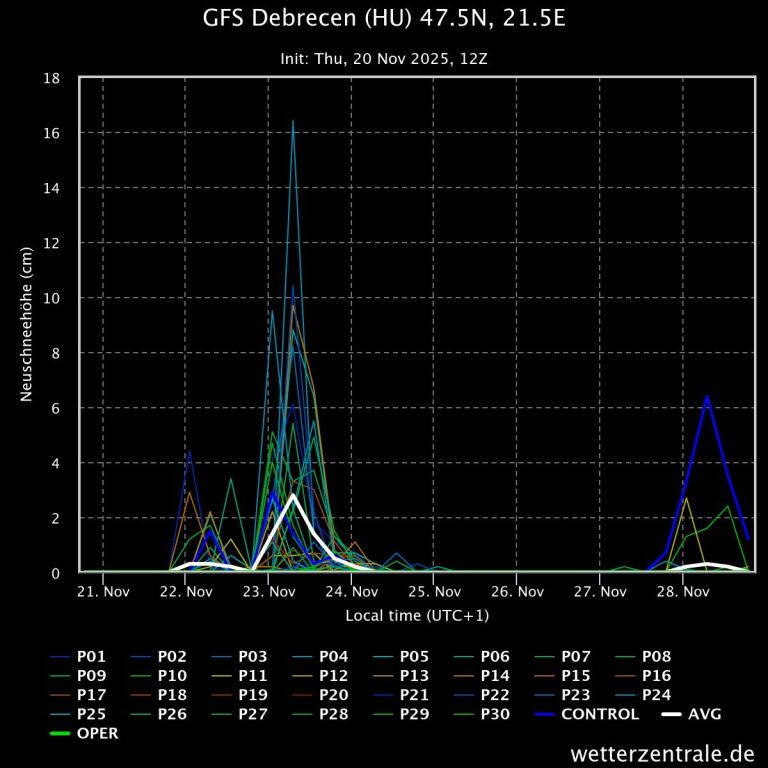768x768 pixels.
Task: Click the P12 legend entry
Action: 333,676
